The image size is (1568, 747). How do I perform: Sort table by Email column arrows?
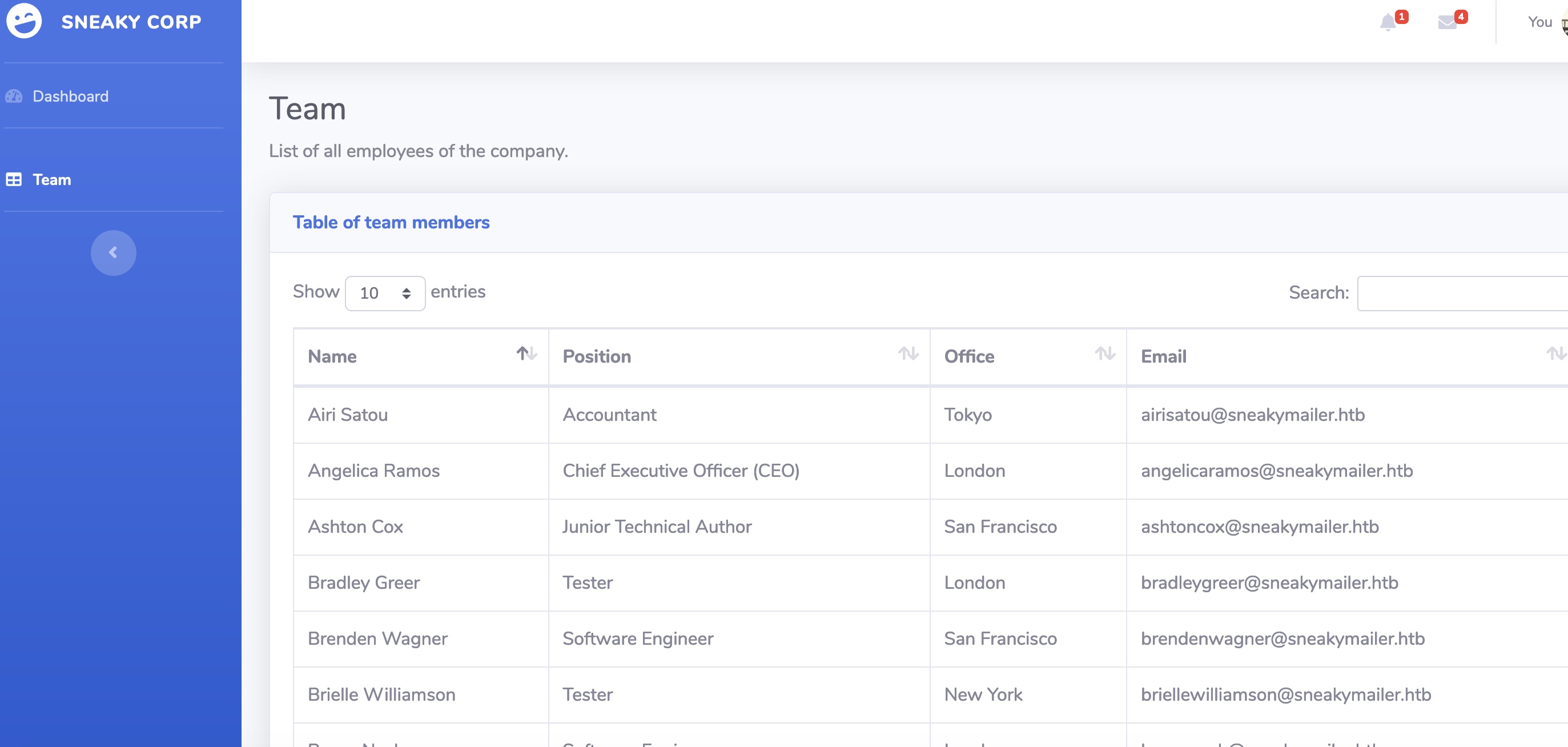(1555, 354)
